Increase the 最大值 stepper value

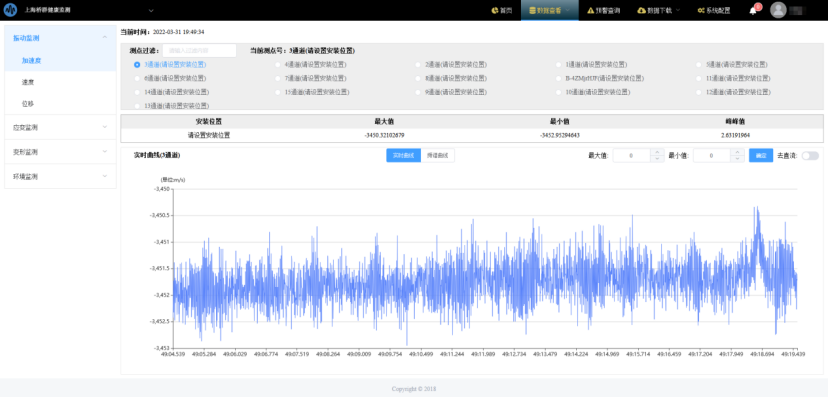(x=657, y=152)
